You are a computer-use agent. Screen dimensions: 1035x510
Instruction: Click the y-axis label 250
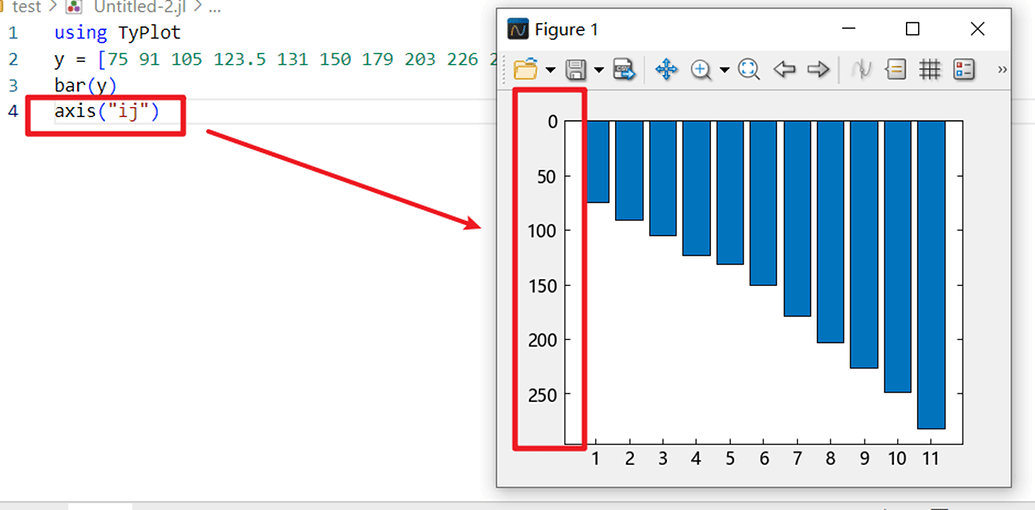(x=542, y=395)
